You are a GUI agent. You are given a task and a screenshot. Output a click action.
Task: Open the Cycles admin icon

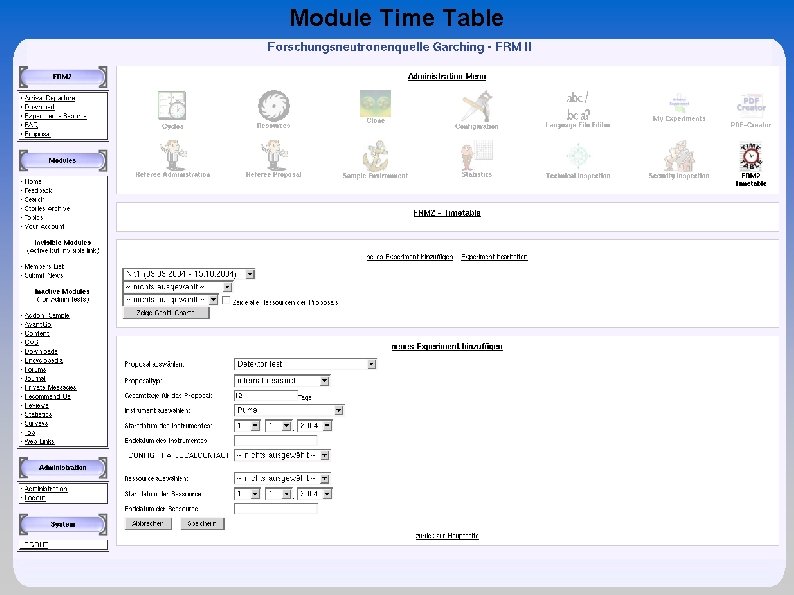(172, 105)
